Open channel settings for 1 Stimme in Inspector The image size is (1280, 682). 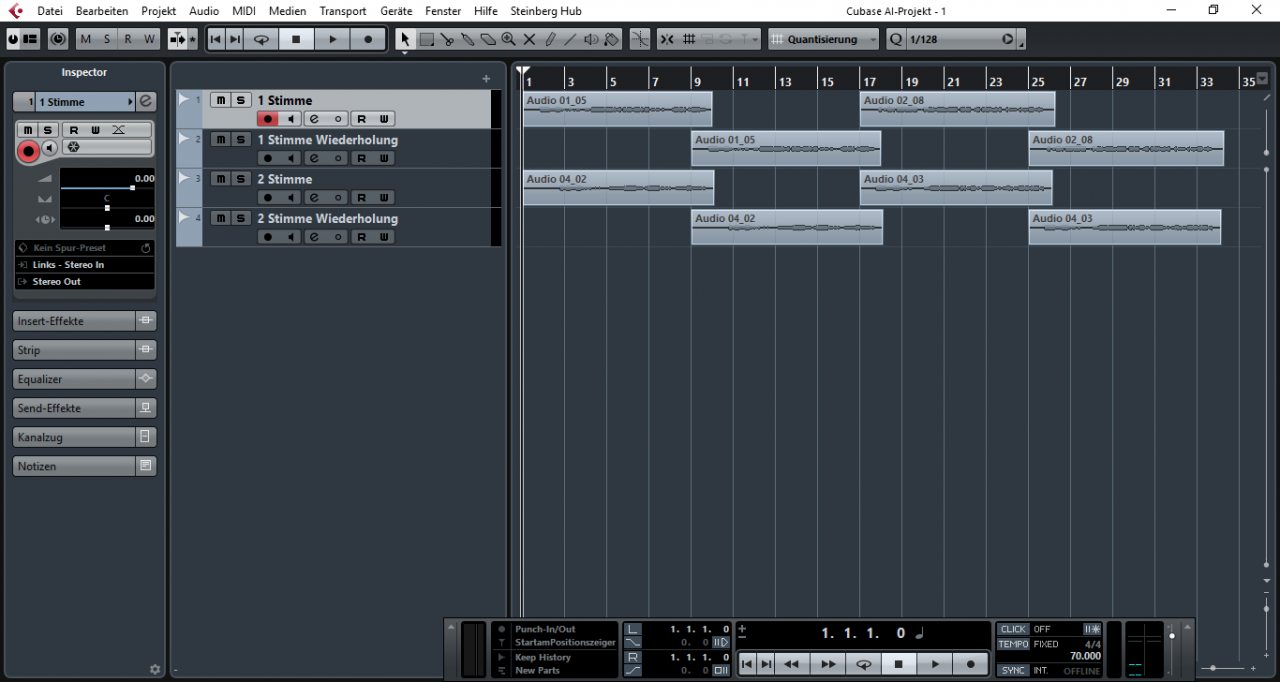click(x=146, y=102)
